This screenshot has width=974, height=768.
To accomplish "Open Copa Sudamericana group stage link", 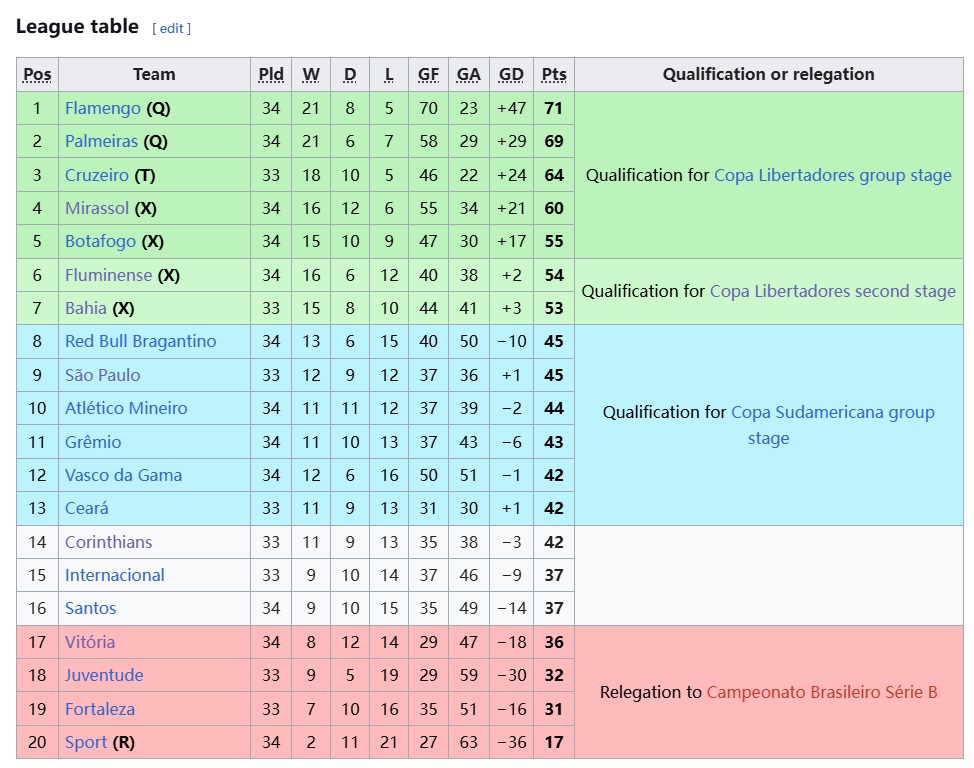I will coord(832,412).
